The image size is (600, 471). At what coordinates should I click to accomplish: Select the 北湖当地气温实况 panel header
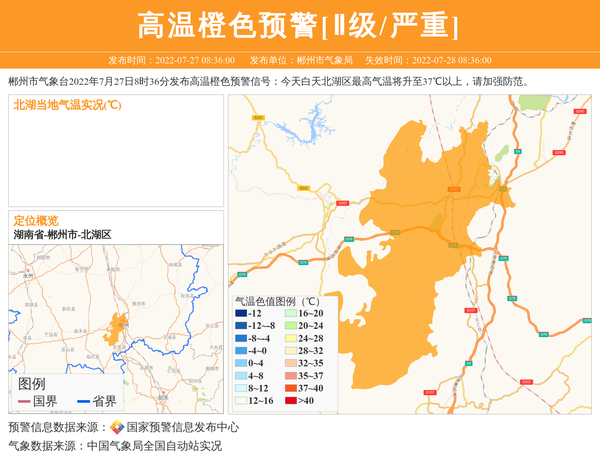67,105
